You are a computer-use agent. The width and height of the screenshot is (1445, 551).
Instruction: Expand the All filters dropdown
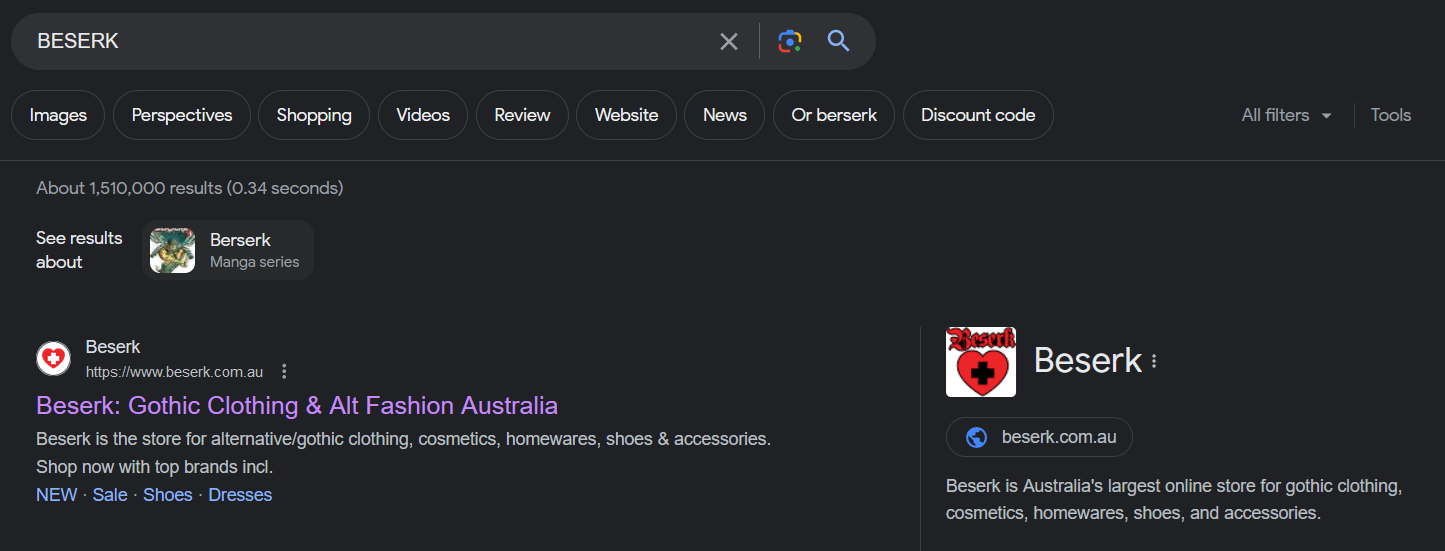coord(1286,115)
